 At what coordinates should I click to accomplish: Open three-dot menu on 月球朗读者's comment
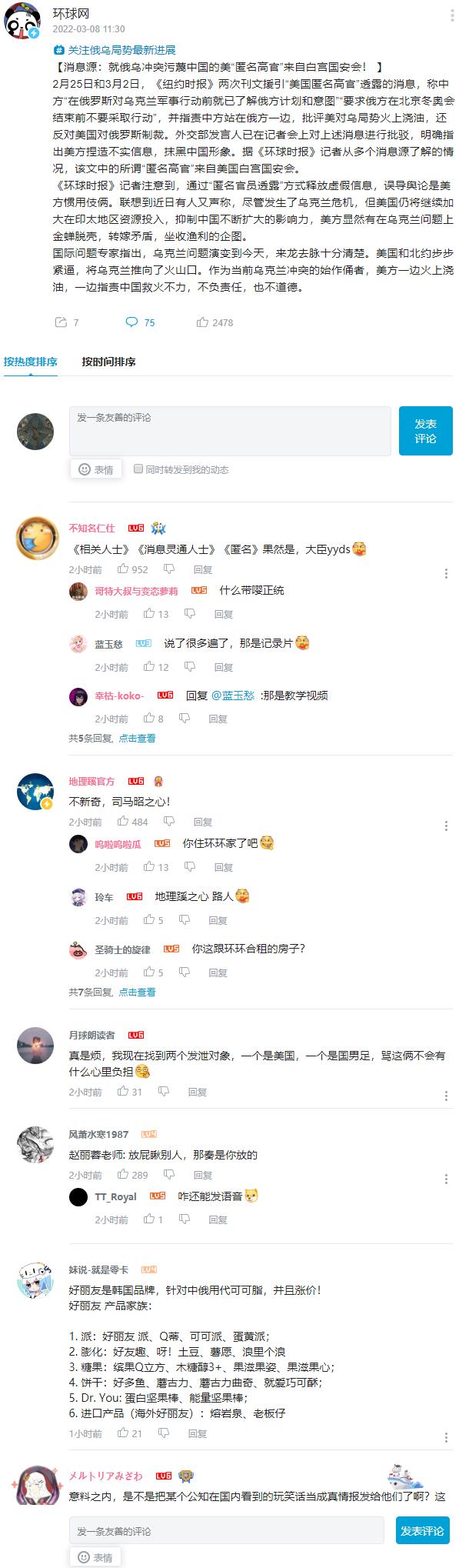click(446, 1096)
